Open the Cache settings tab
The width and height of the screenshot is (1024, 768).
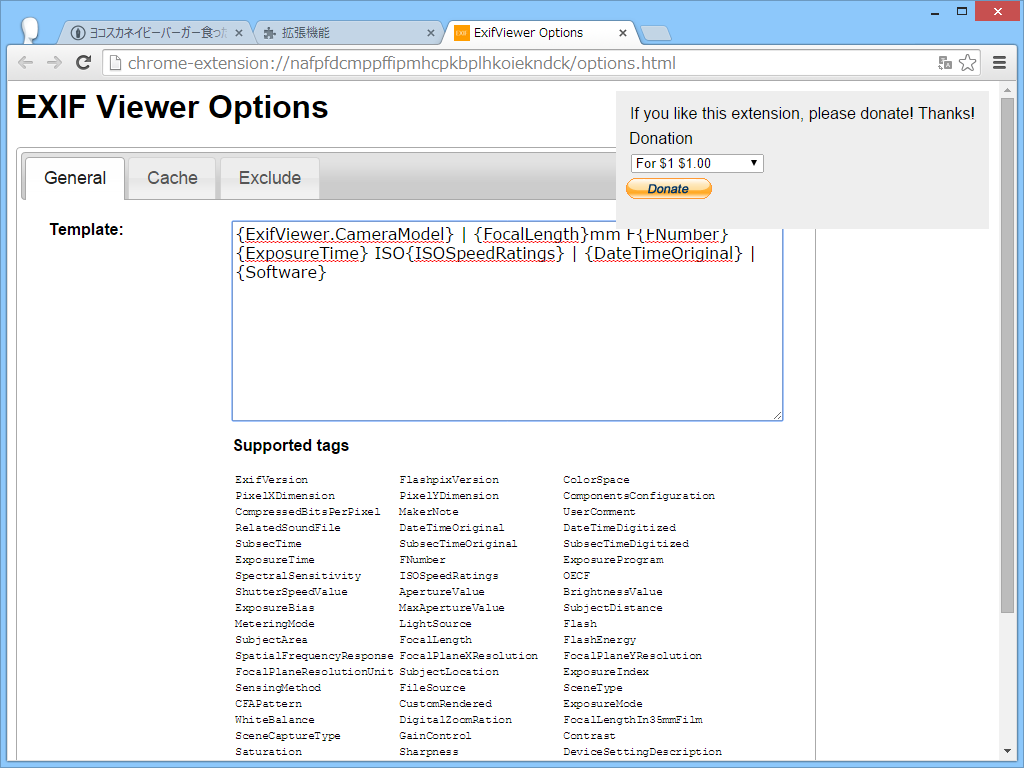(x=172, y=178)
